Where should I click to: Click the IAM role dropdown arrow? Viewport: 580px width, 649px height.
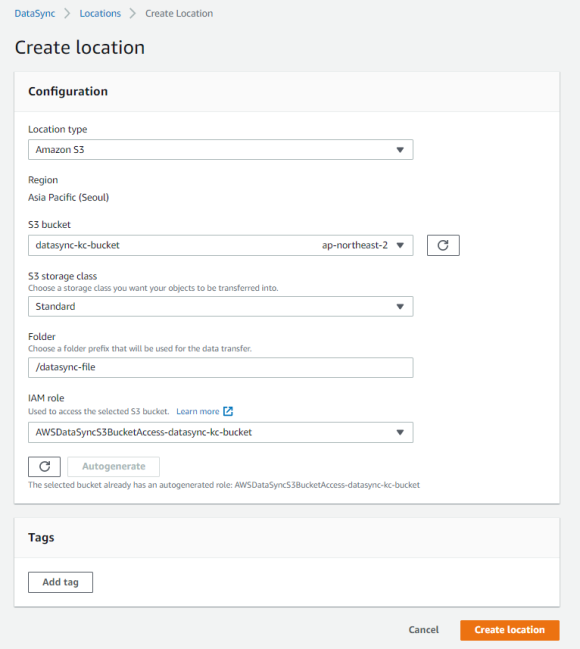tap(400, 433)
